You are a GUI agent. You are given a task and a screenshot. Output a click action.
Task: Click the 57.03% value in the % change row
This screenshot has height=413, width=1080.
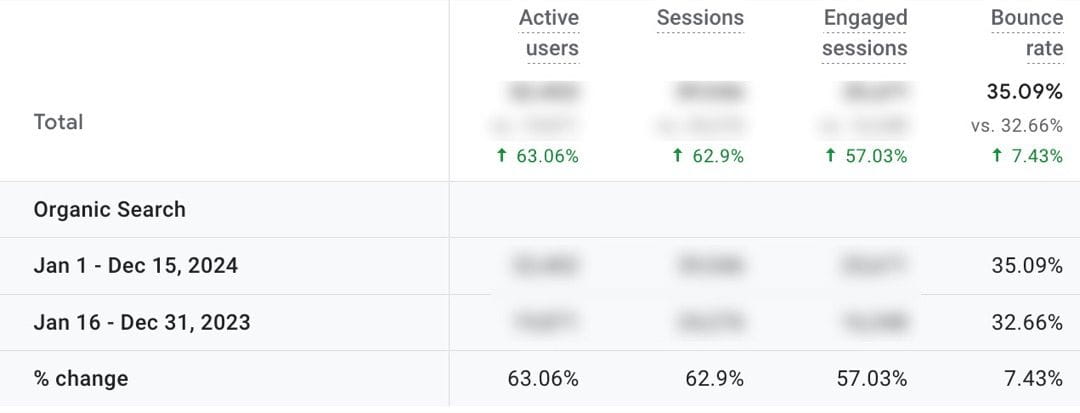[872, 379]
